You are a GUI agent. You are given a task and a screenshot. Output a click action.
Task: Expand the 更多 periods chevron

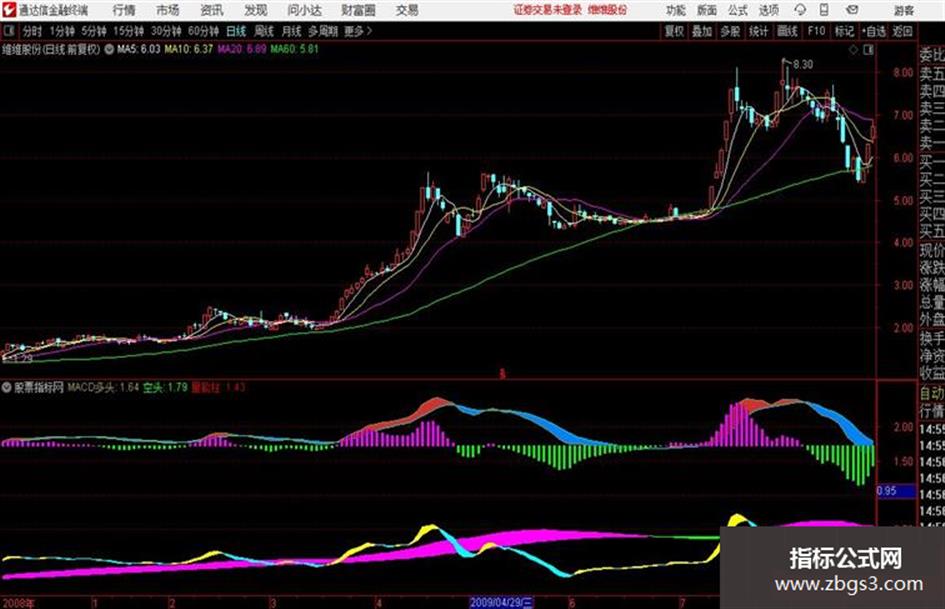tap(369, 31)
